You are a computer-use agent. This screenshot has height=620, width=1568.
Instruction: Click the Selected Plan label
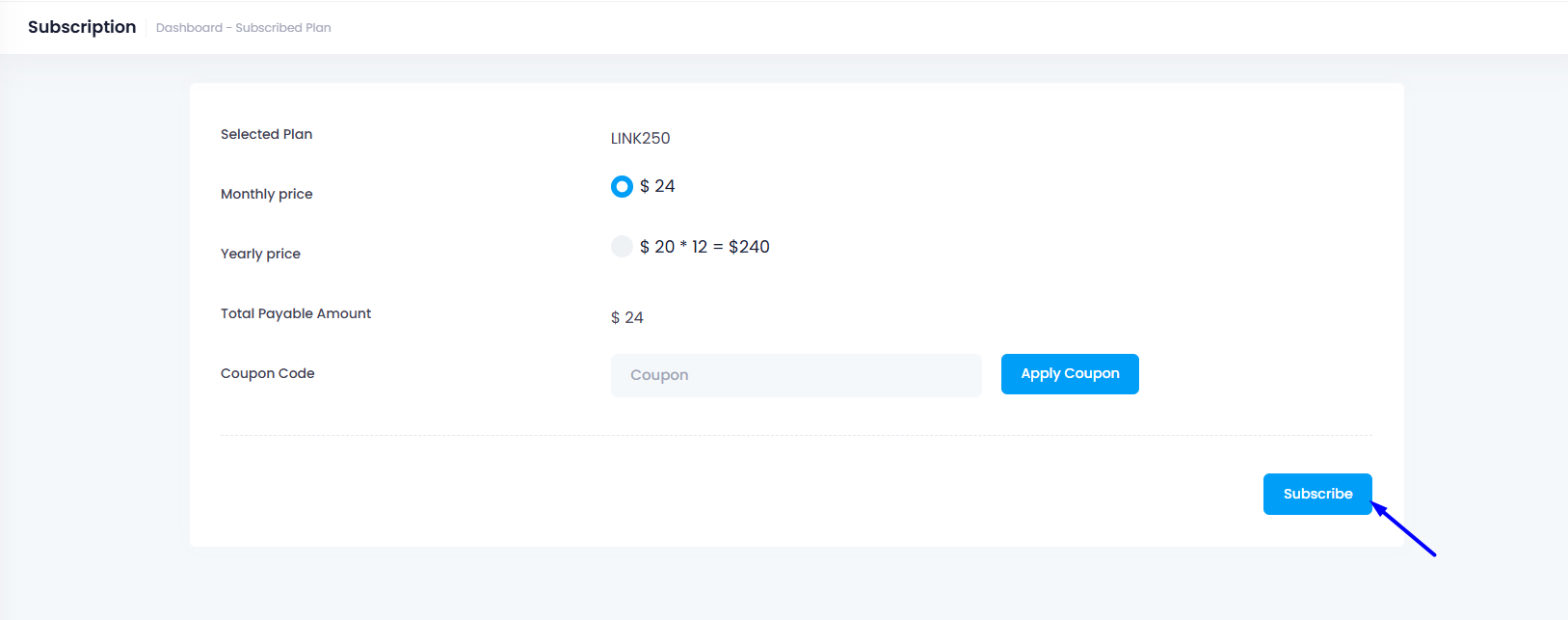point(266,134)
